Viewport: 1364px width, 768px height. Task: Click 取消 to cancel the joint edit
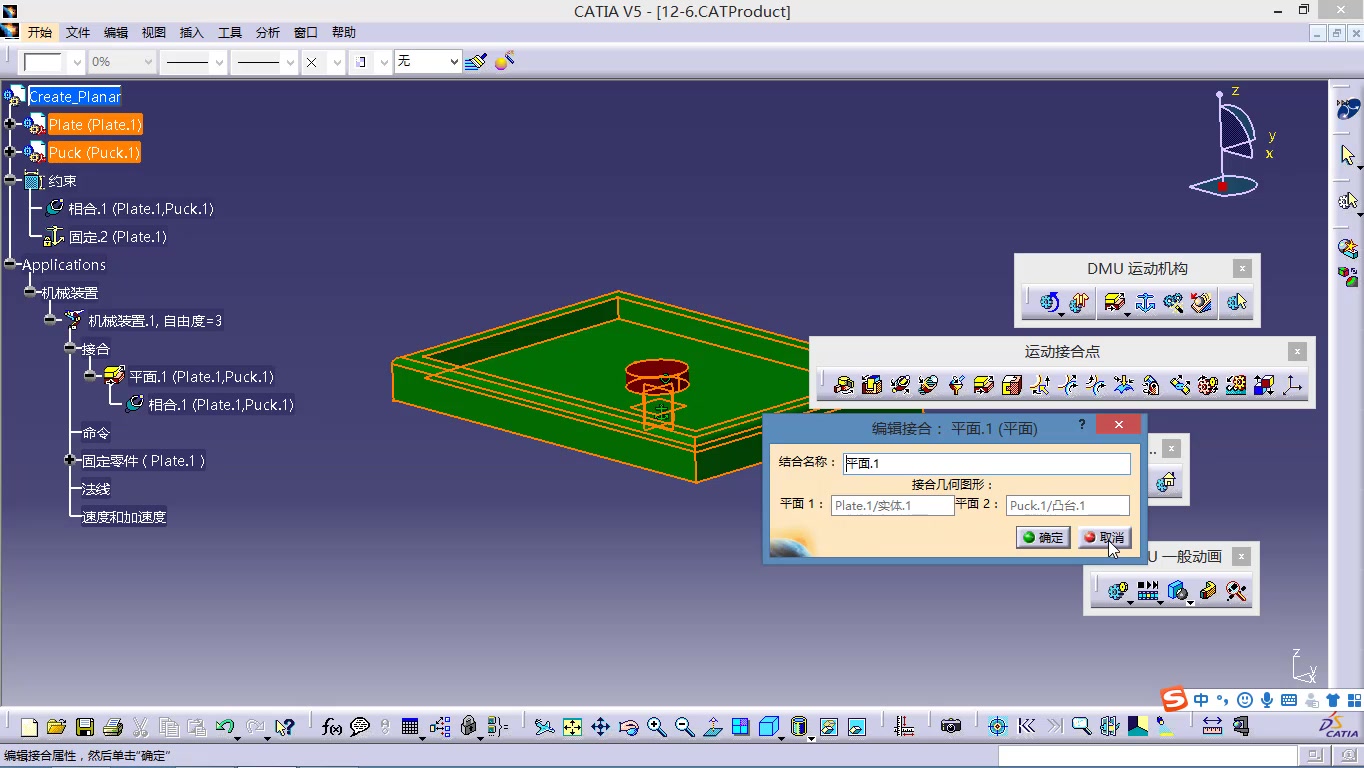click(1104, 537)
